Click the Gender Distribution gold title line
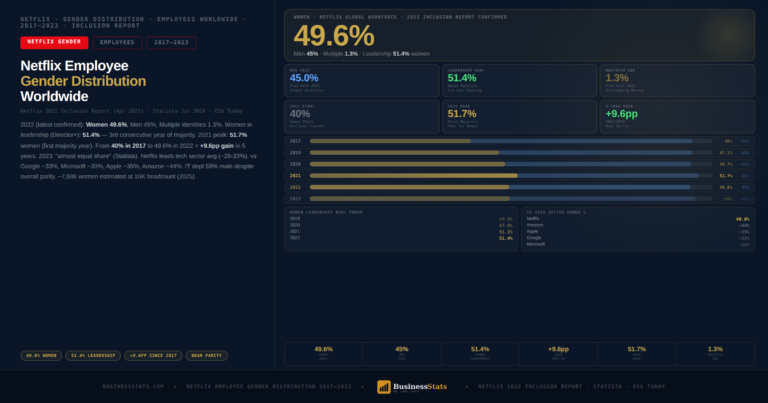This screenshot has height=403, width=768. coord(83,81)
